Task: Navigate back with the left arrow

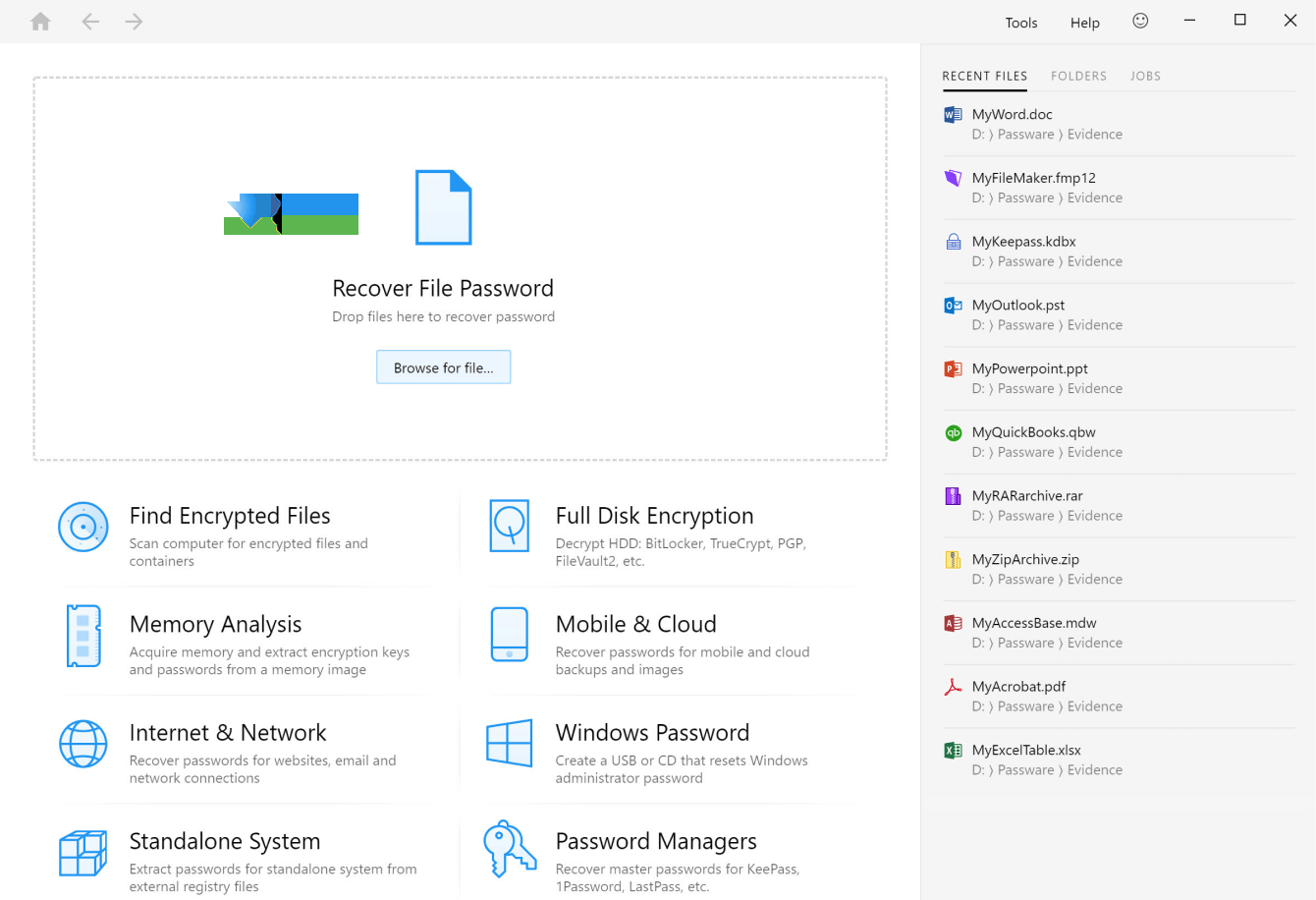Action: (90, 22)
